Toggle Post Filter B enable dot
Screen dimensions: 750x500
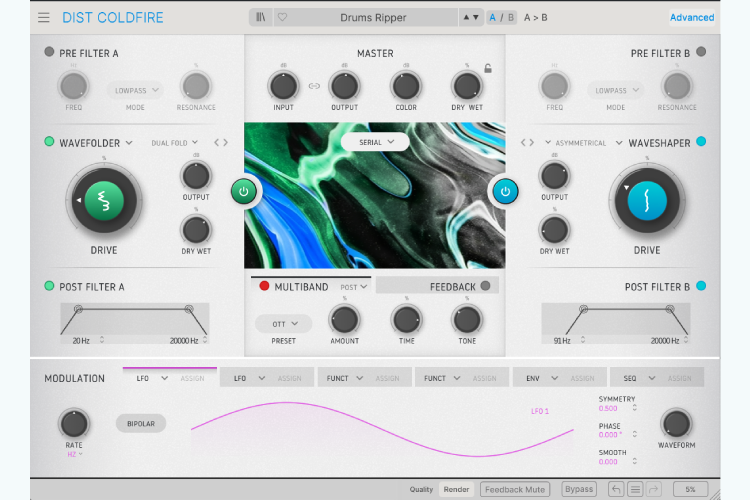tap(701, 286)
